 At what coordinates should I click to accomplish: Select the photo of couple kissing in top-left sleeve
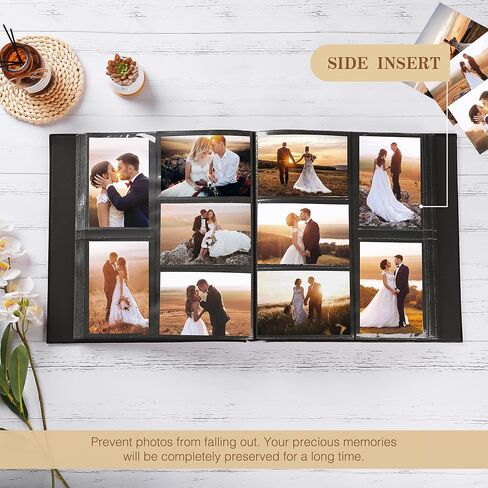[x=119, y=182]
